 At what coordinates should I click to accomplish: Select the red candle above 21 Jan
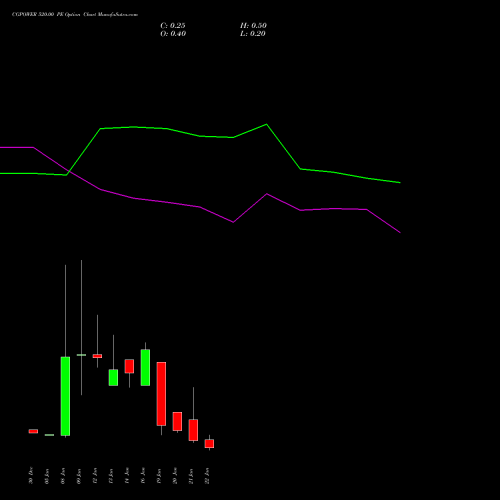click(193, 430)
